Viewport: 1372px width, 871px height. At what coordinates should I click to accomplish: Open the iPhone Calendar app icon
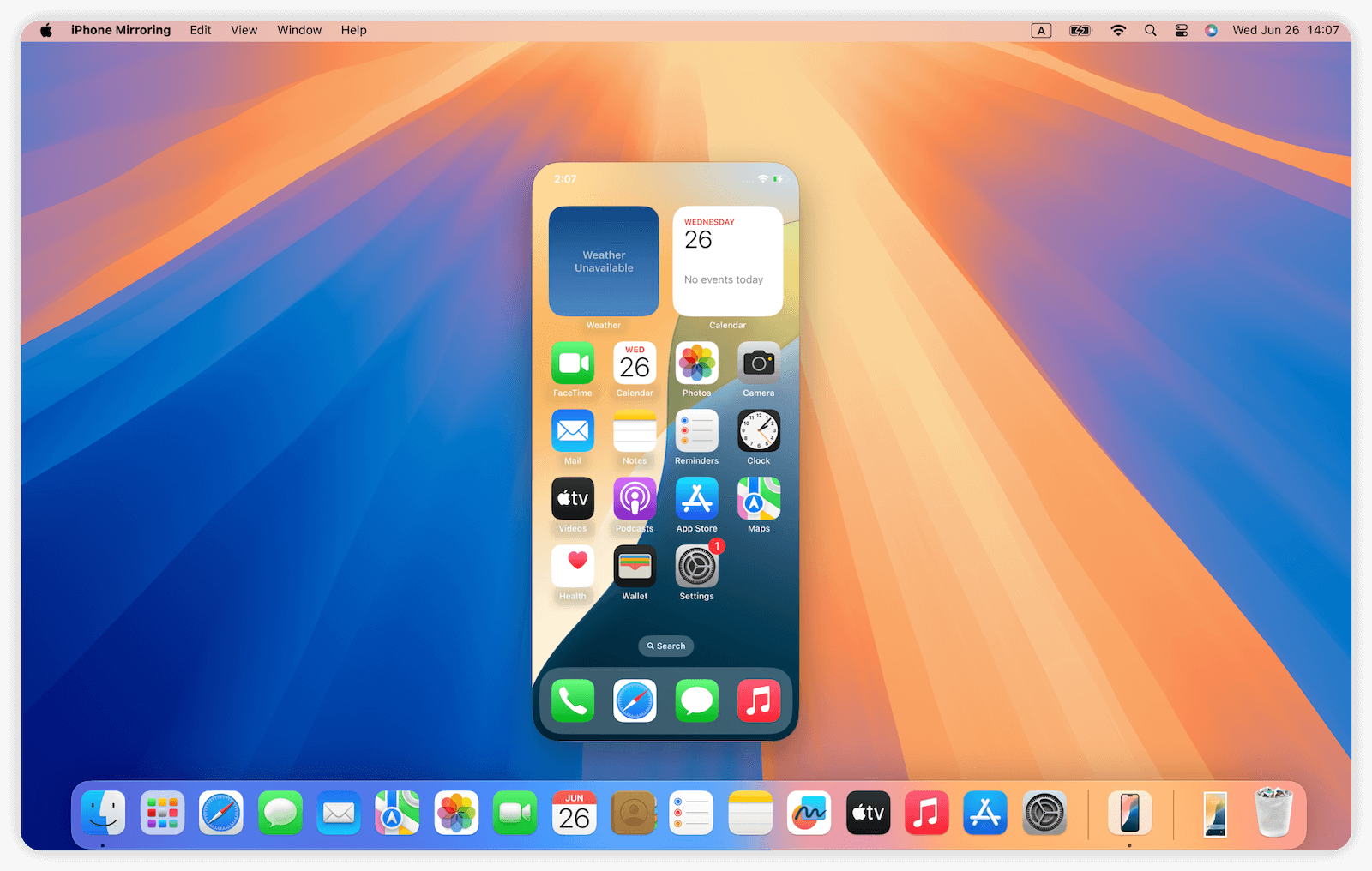[635, 363]
